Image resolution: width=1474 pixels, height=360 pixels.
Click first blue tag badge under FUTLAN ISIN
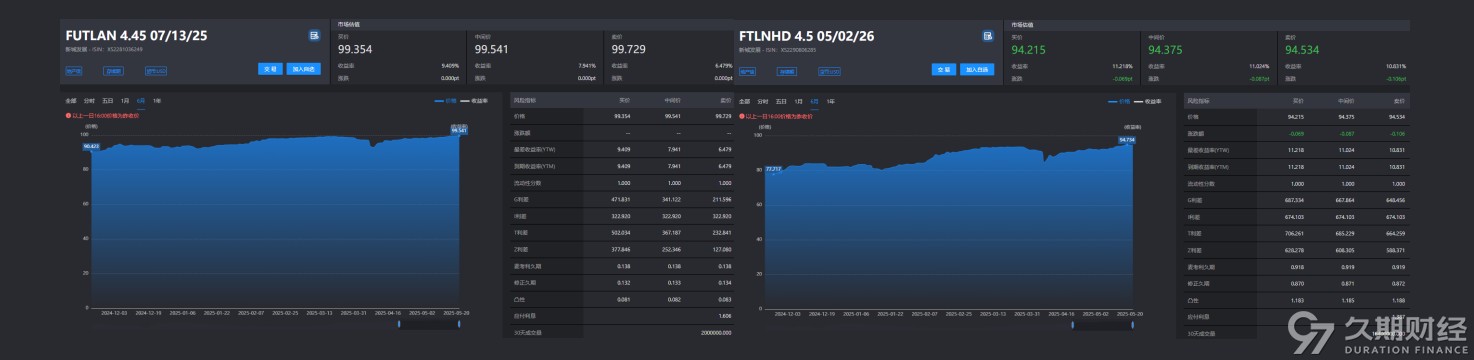(74, 71)
